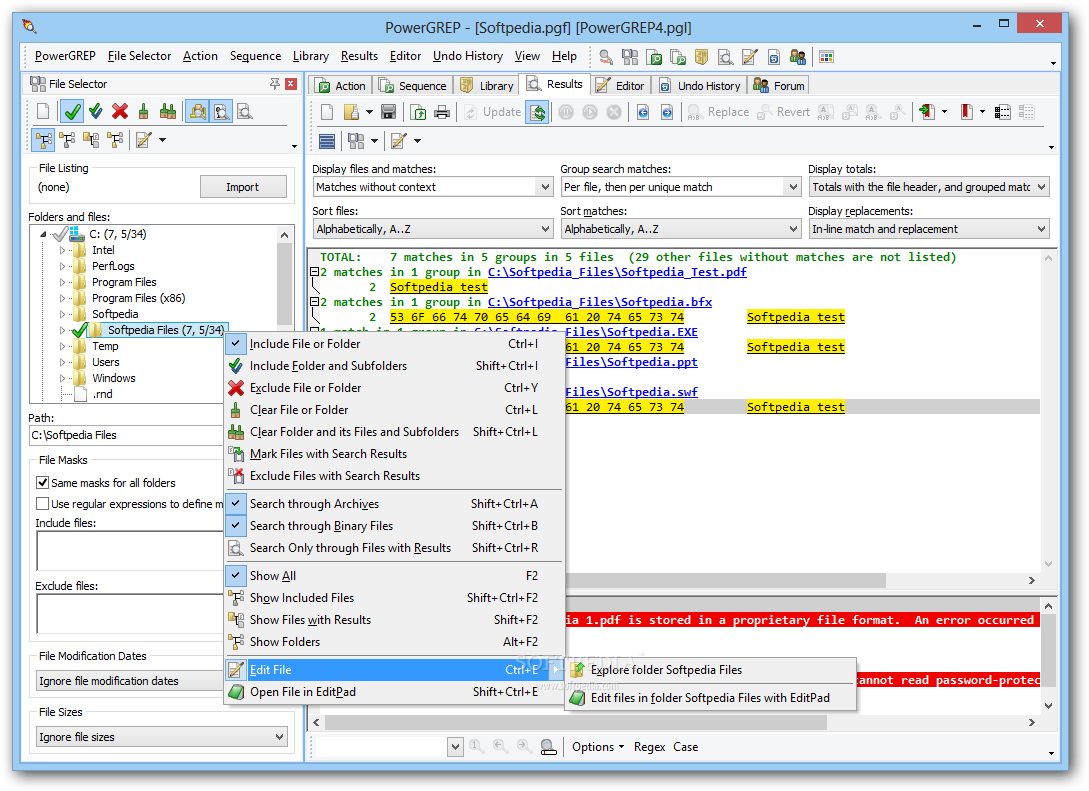Click the colored layout grid icon in the main toolbar
Screen dimensions: 1089x791
point(826,57)
